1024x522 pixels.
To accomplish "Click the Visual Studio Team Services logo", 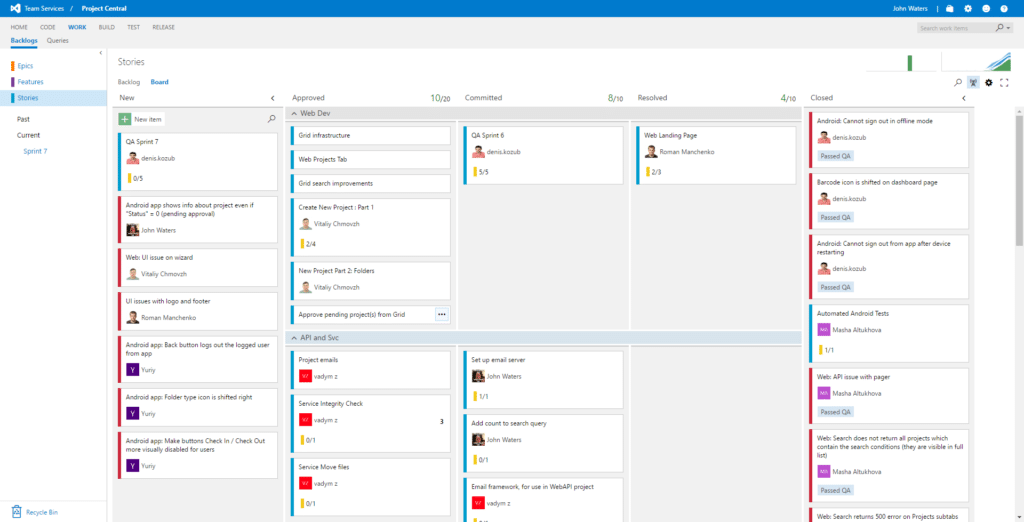I will pos(16,8).
